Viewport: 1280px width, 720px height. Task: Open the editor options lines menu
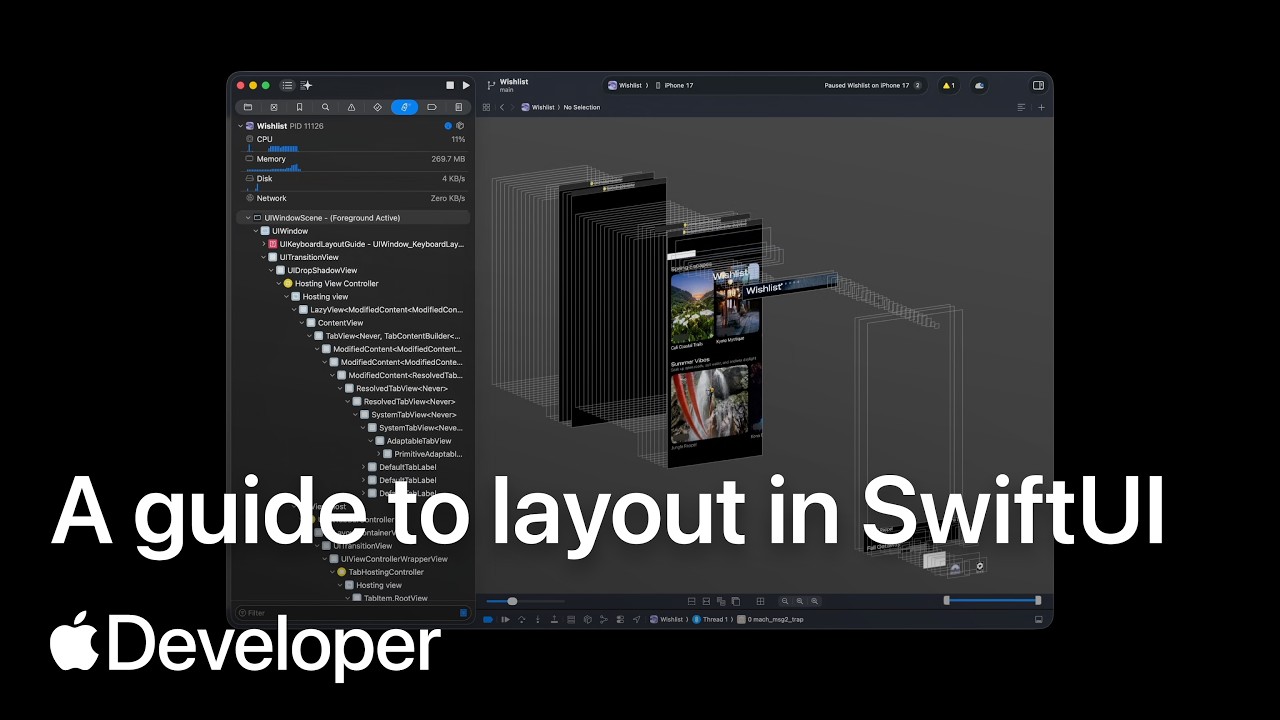pos(1021,107)
